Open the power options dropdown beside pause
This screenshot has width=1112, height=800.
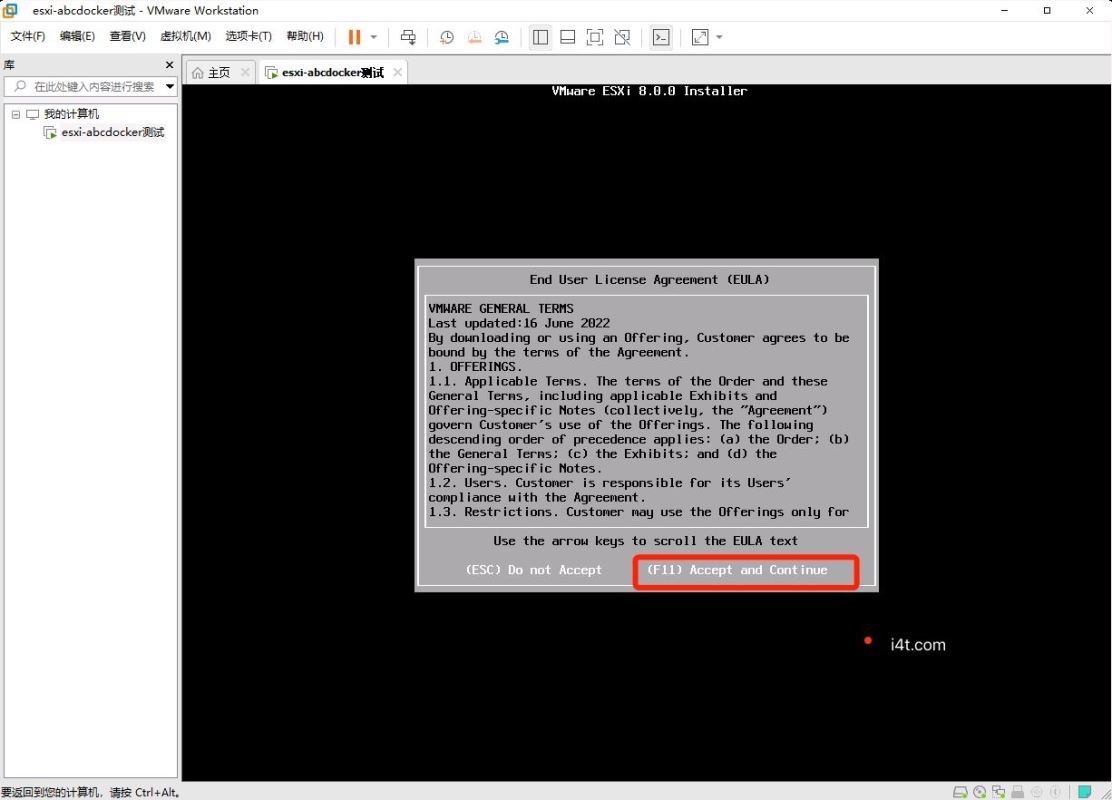[x=374, y=37]
